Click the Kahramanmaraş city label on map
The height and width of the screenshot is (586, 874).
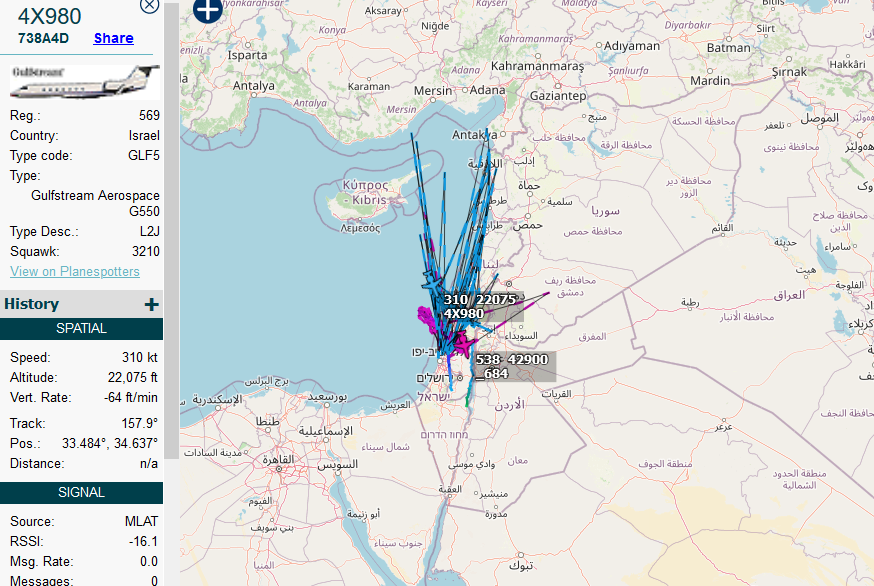point(537,66)
